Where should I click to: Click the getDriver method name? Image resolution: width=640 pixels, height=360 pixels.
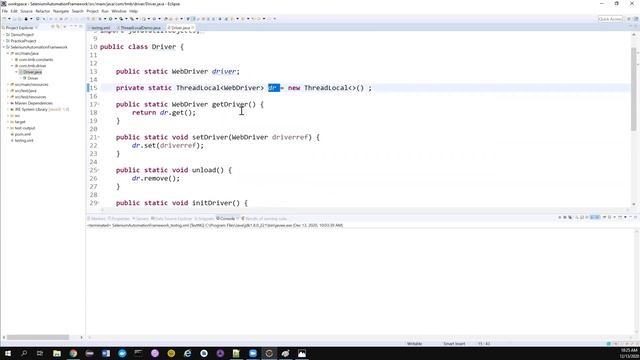(230, 104)
